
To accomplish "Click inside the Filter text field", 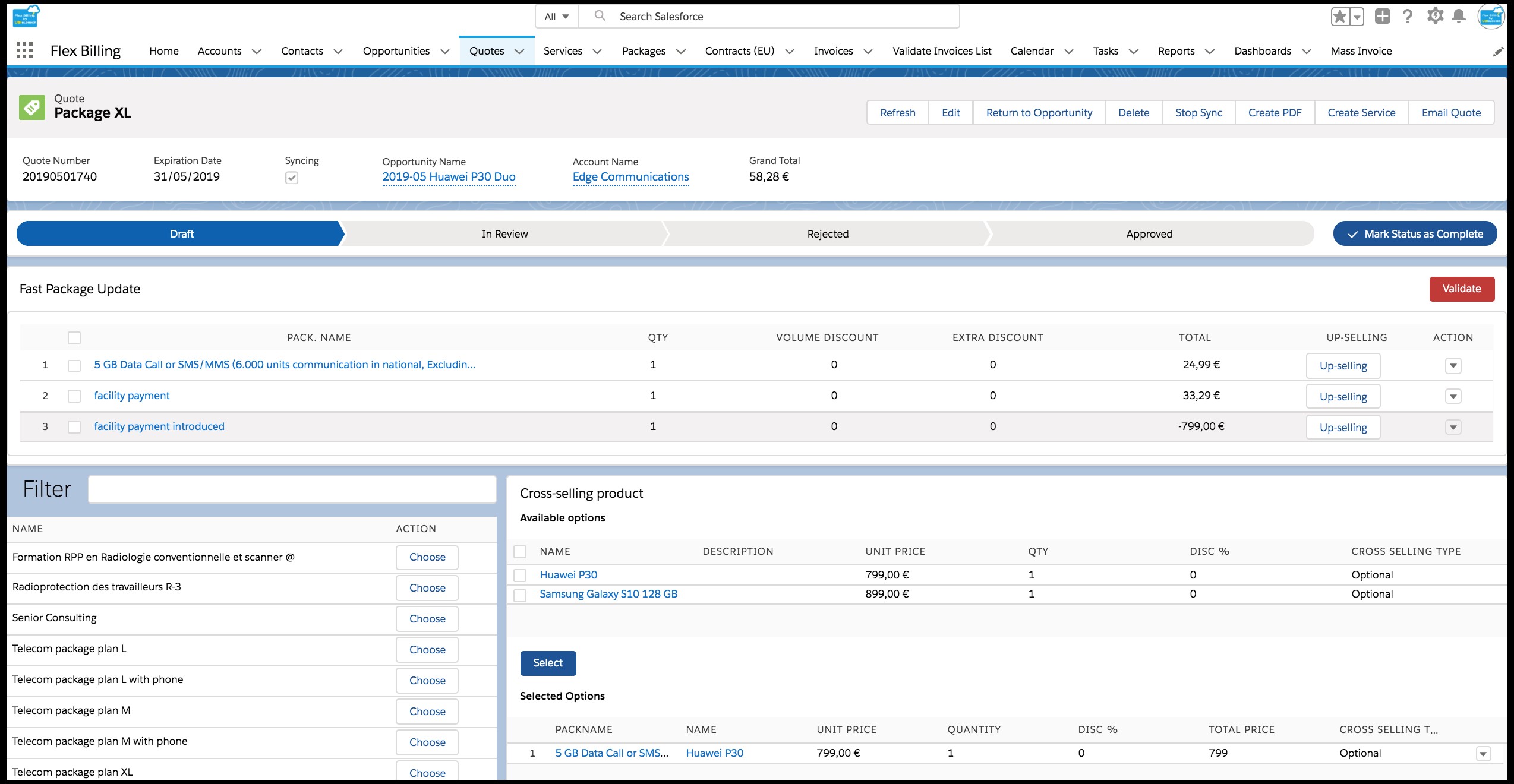I will tap(292, 489).
